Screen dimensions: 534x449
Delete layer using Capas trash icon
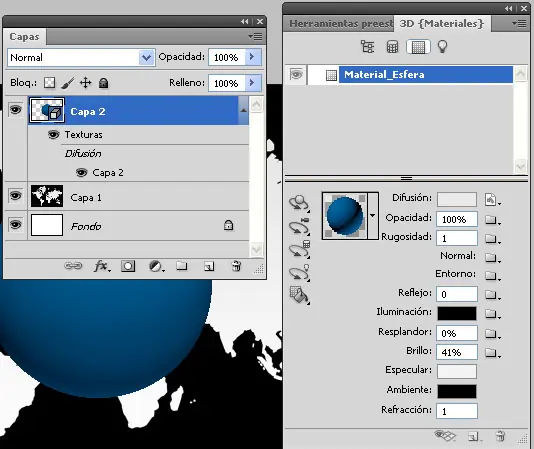(236, 266)
